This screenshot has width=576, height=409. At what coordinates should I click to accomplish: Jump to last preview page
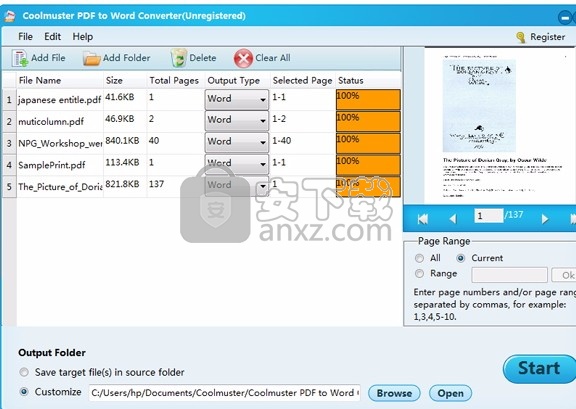point(572,219)
